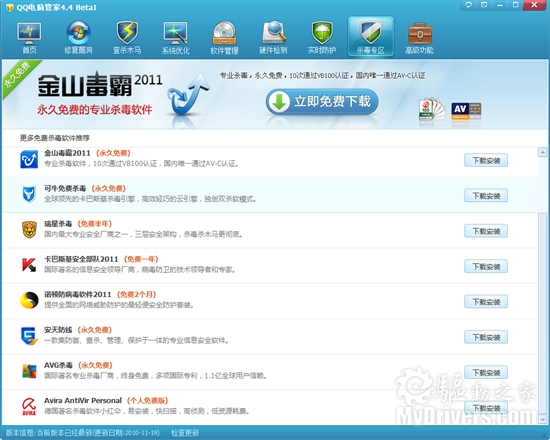Click the version info text in status bar

point(83,433)
